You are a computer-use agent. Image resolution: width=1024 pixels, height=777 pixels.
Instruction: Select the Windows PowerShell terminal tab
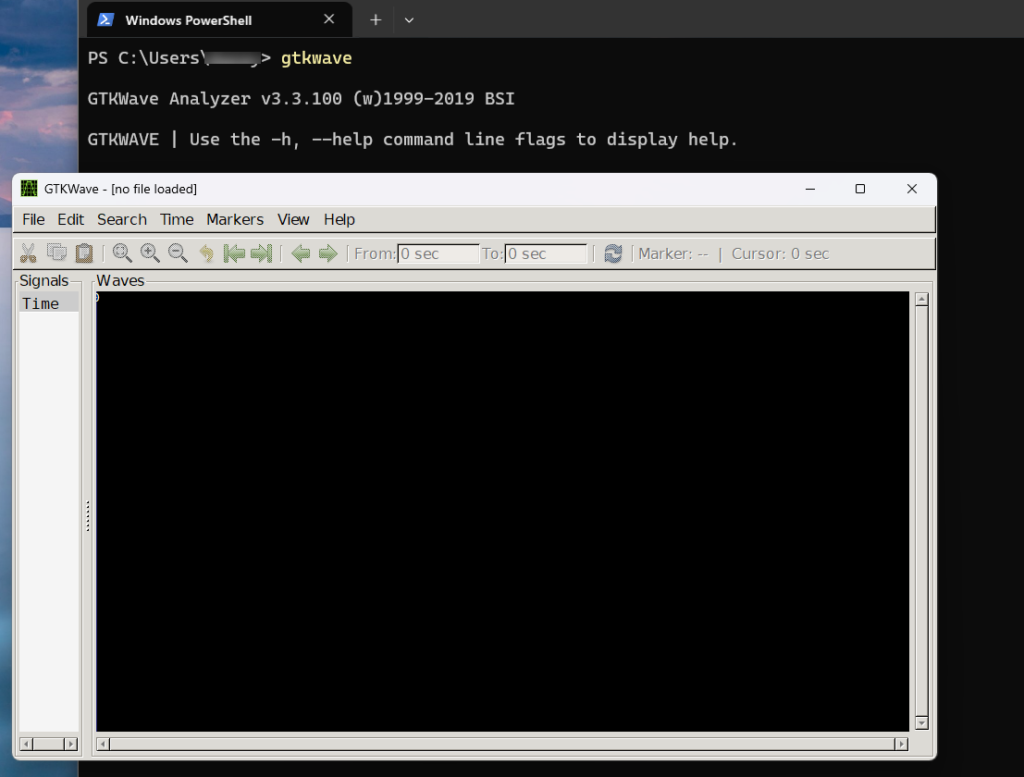[x=219, y=20]
